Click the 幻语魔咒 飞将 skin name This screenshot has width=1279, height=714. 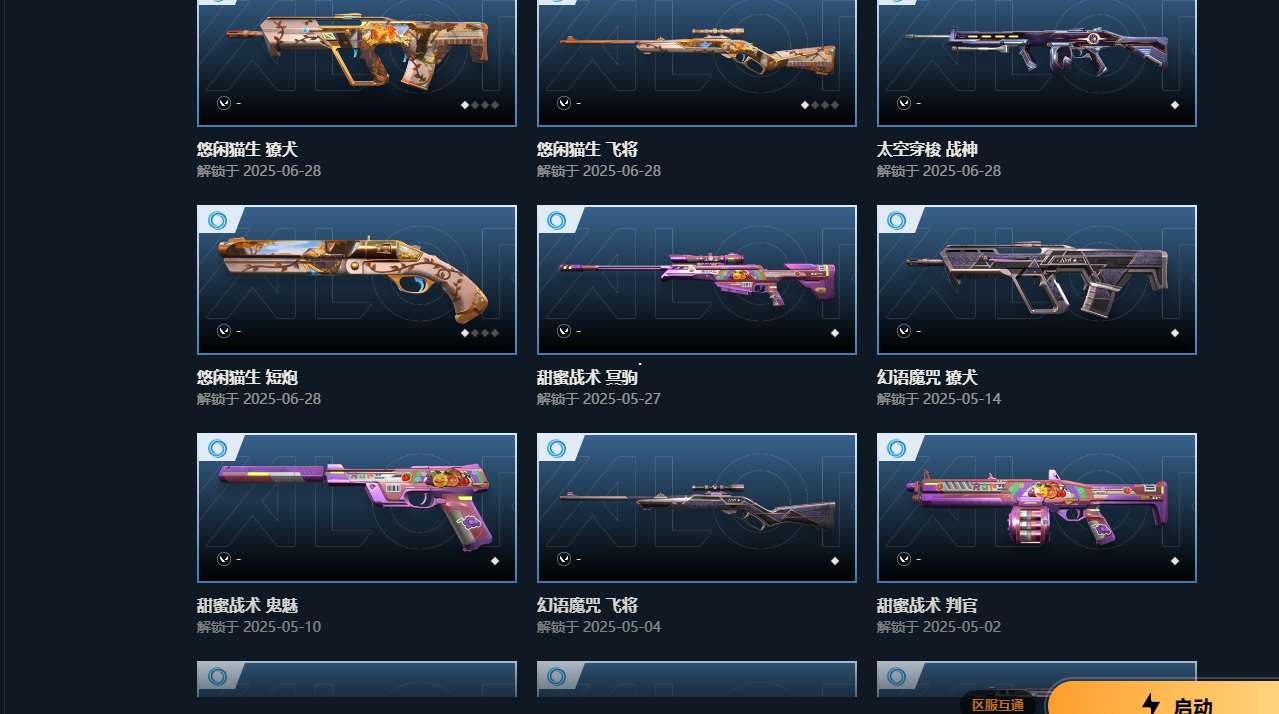pos(587,606)
